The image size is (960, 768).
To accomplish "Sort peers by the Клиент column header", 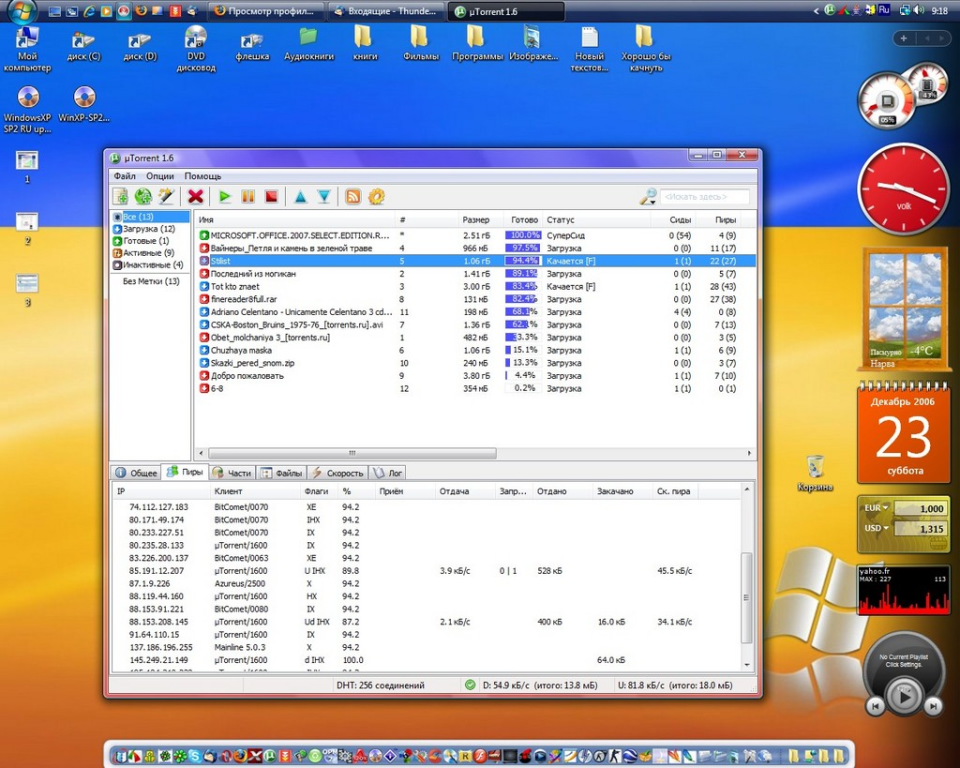I will point(255,491).
